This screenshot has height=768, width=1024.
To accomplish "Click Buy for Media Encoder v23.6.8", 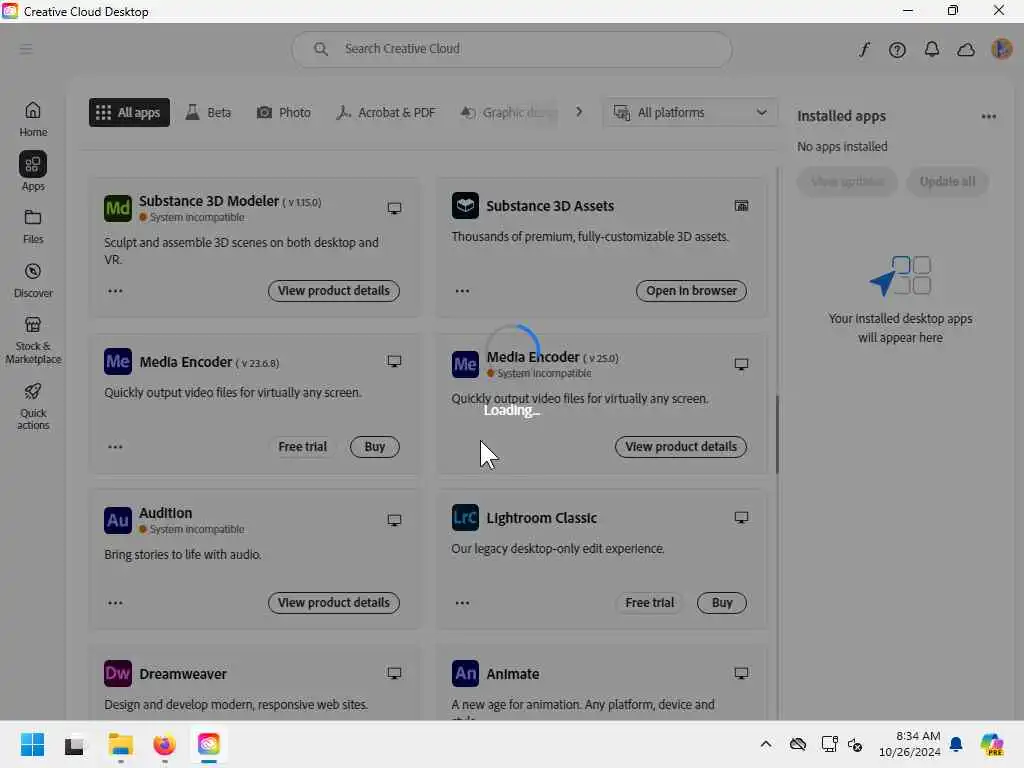I will (375, 447).
